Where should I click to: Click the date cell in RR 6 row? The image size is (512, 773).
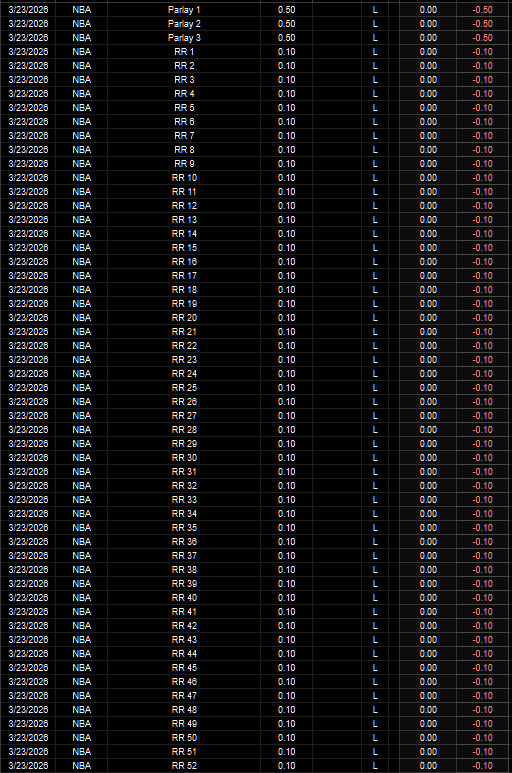28,122
